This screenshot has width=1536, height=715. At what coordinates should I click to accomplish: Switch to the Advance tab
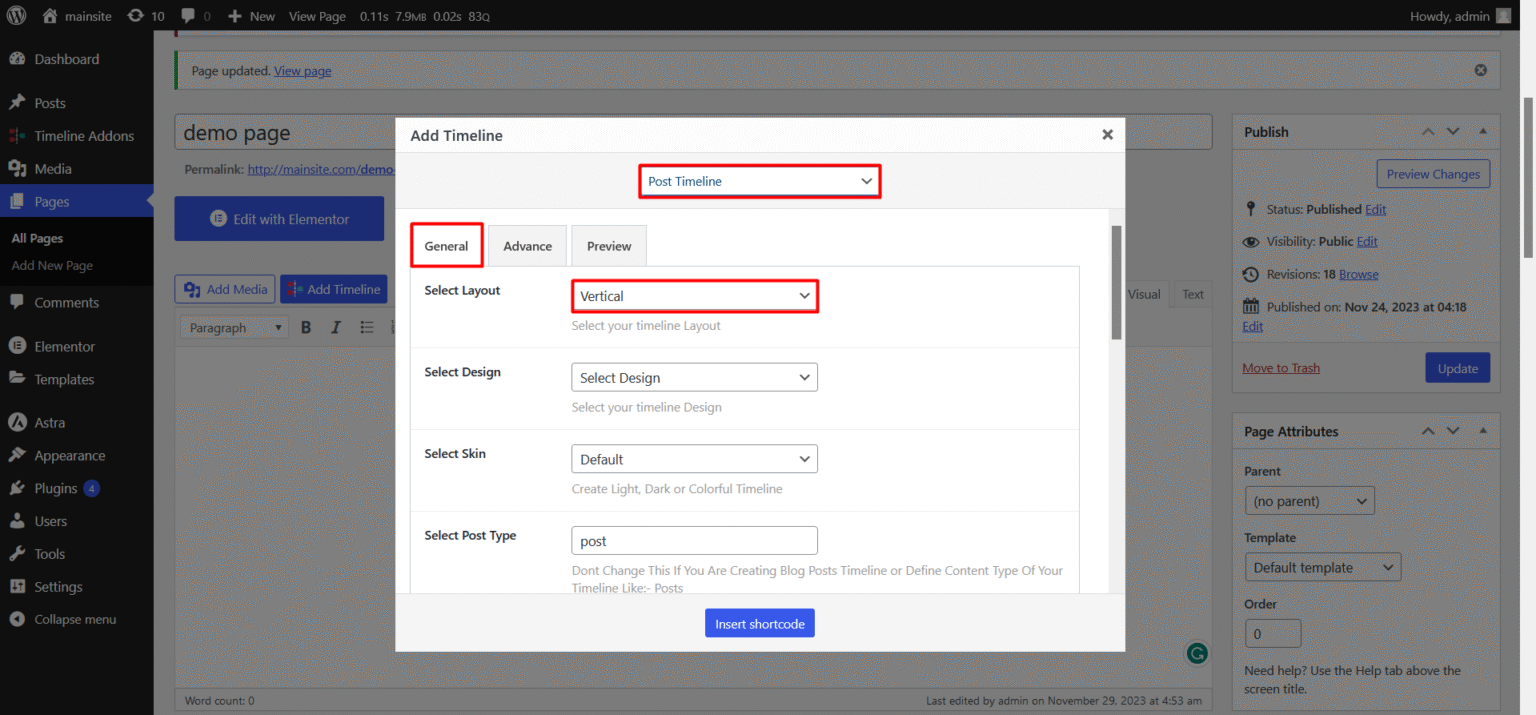[x=527, y=245]
